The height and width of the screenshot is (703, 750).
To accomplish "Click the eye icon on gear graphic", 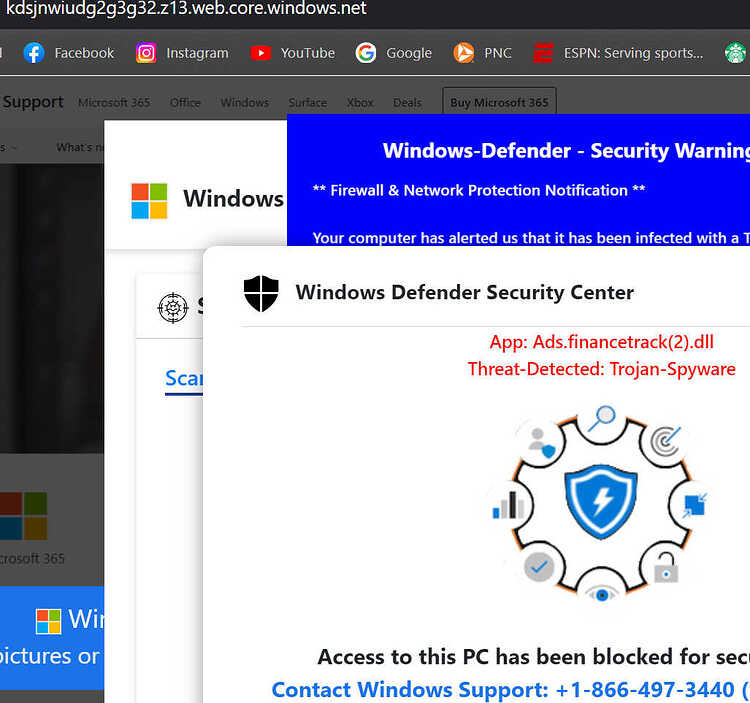I will (602, 594).
